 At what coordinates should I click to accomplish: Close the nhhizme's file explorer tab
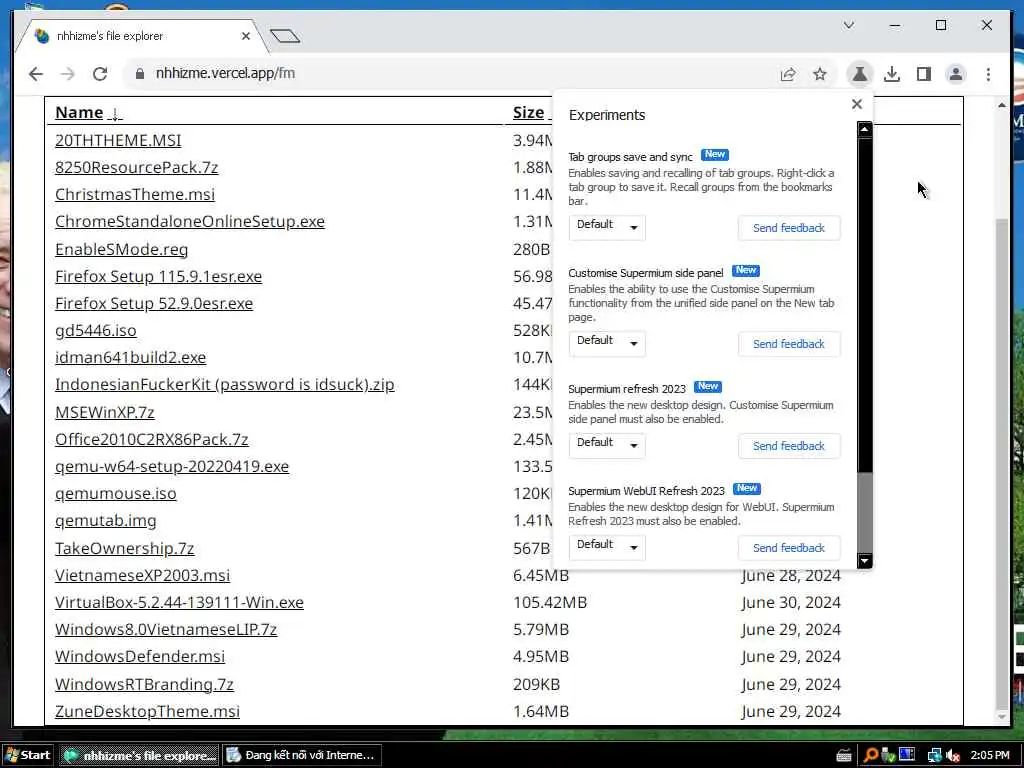pyautogui.click(x=246, y=36)
